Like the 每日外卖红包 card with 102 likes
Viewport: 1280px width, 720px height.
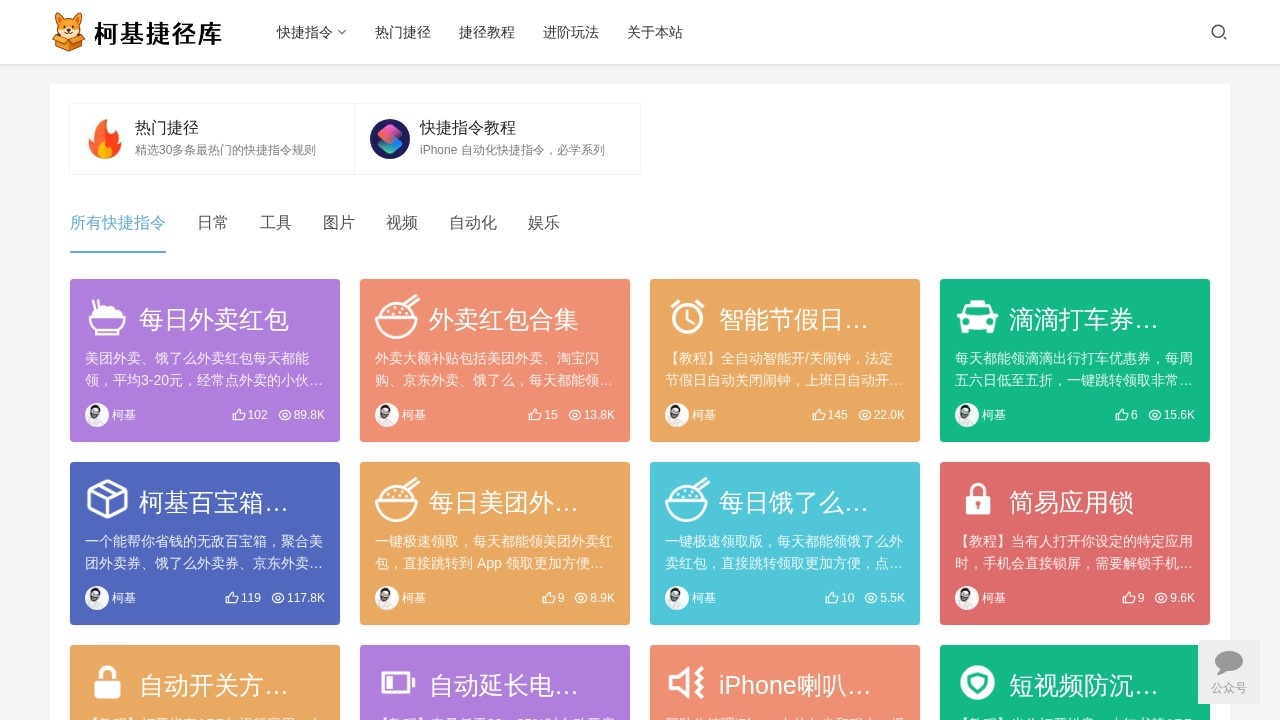click(x=238, y=415)
